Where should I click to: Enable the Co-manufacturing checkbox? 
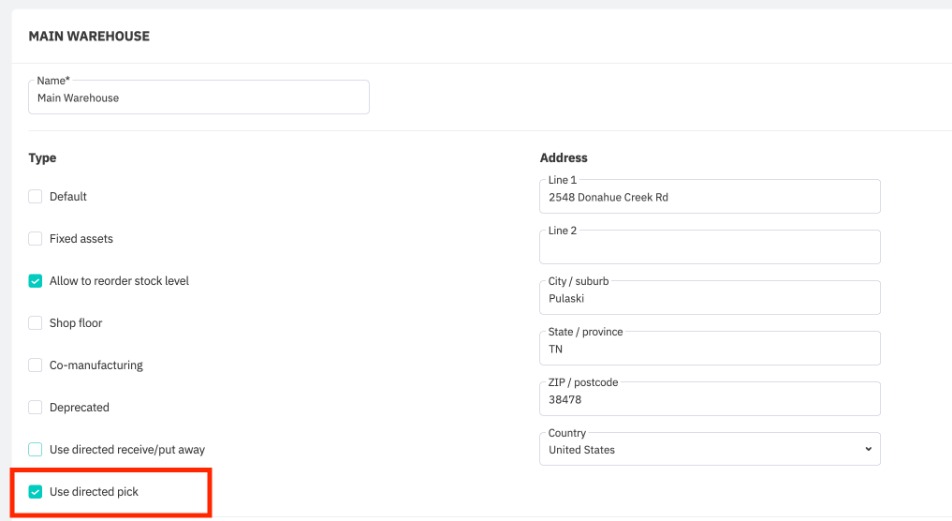pos(36,365)
